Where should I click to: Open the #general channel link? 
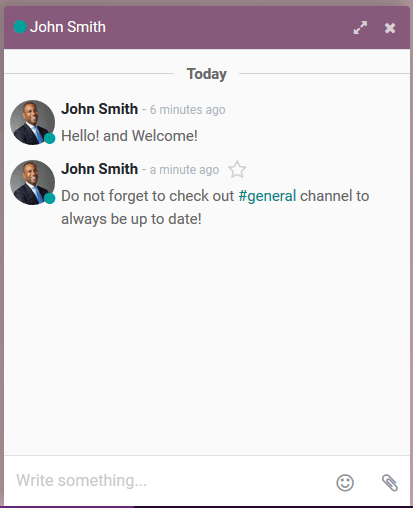pyautogui.click(x=267, y=196)
